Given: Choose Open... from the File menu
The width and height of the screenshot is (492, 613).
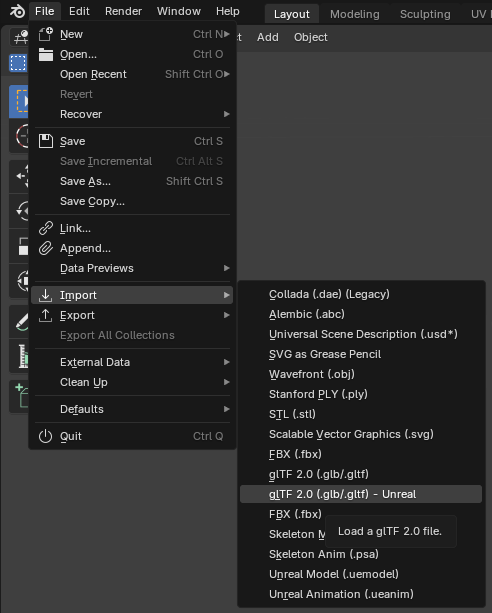Looking at the screenshot, I should click(132, 54).
